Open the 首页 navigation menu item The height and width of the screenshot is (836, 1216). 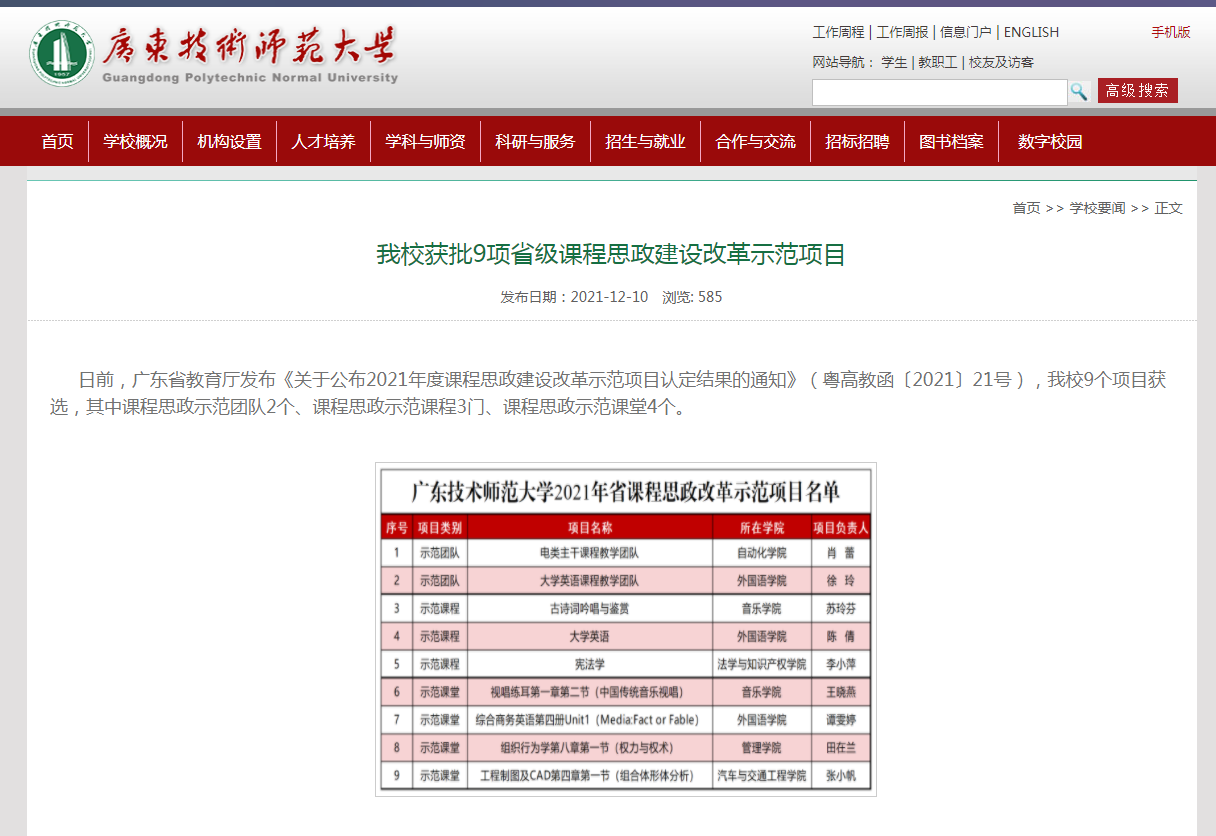(x=57, y=142)
